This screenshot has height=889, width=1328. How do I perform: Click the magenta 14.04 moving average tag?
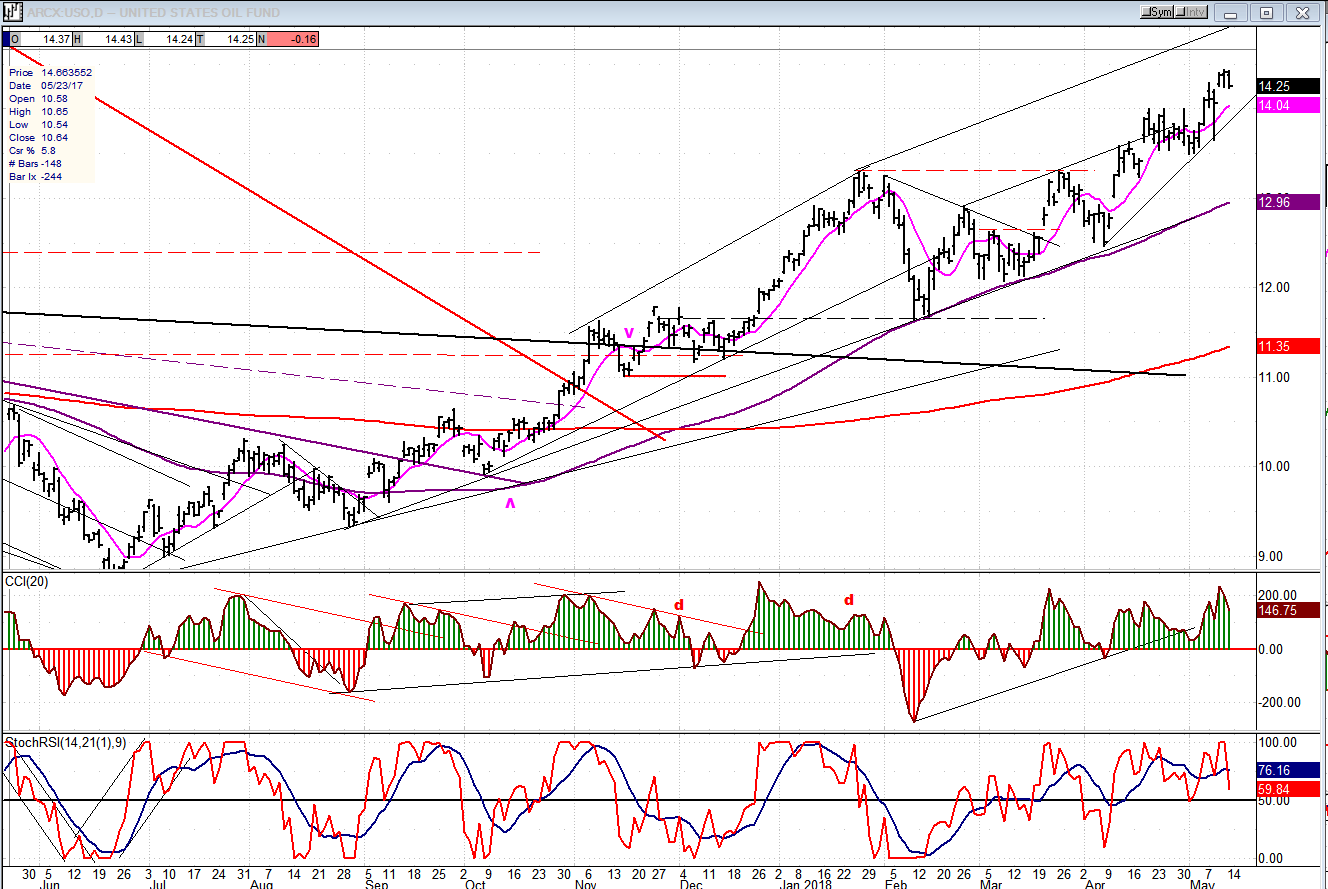(1287, 105)
